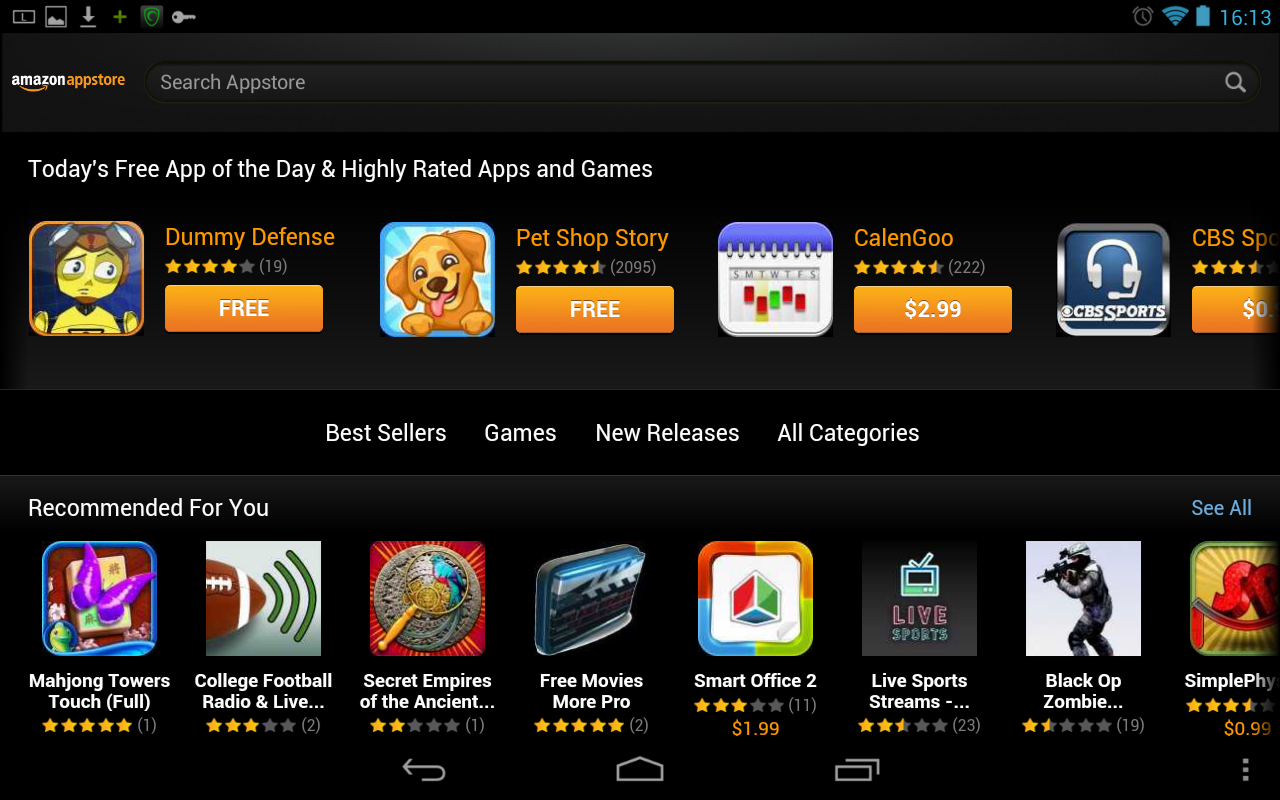Open the overflow menu dots
This screenshot has width=1280, height=800.
1245,769
